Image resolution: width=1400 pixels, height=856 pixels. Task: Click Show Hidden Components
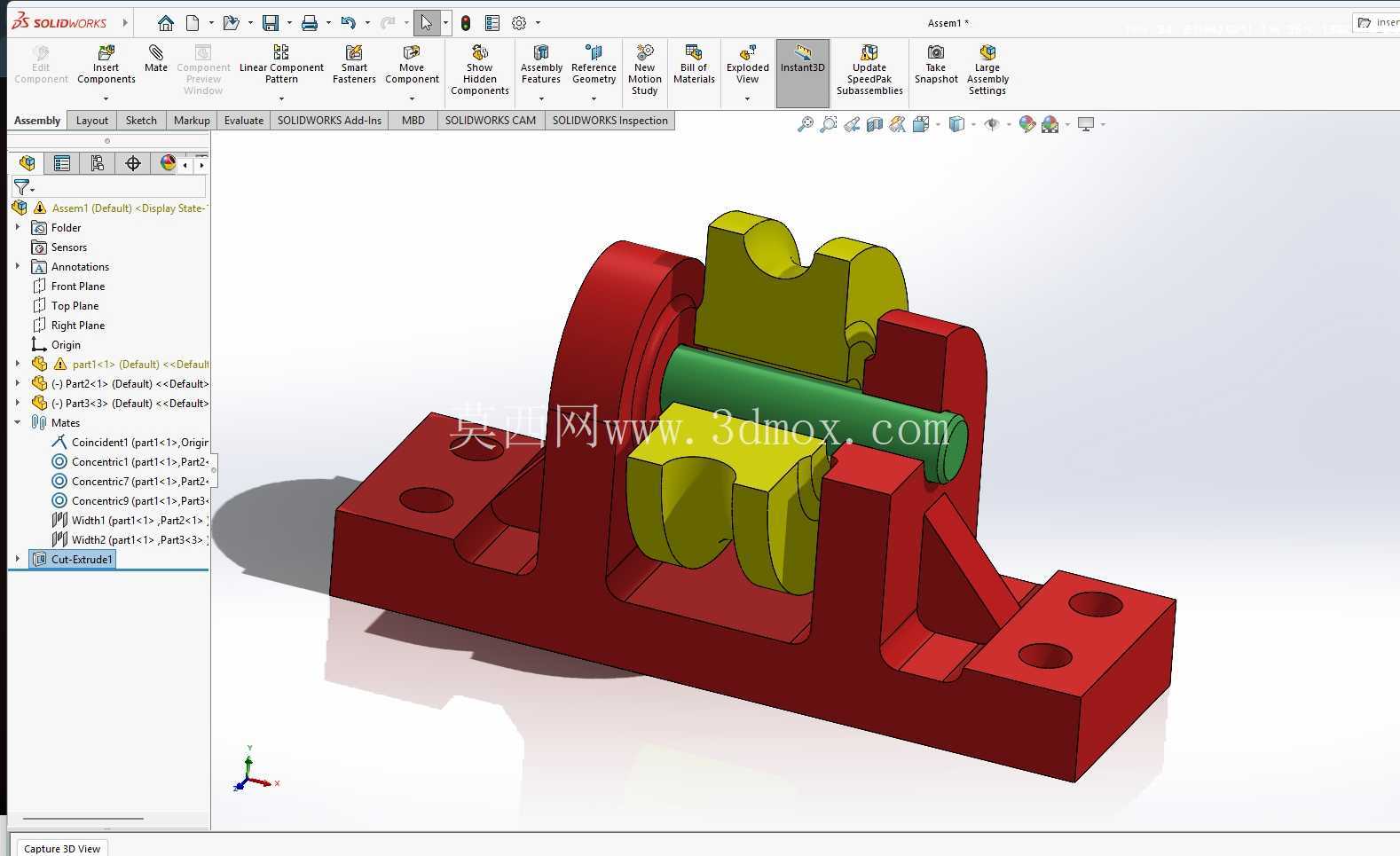[x=480, y=70]
